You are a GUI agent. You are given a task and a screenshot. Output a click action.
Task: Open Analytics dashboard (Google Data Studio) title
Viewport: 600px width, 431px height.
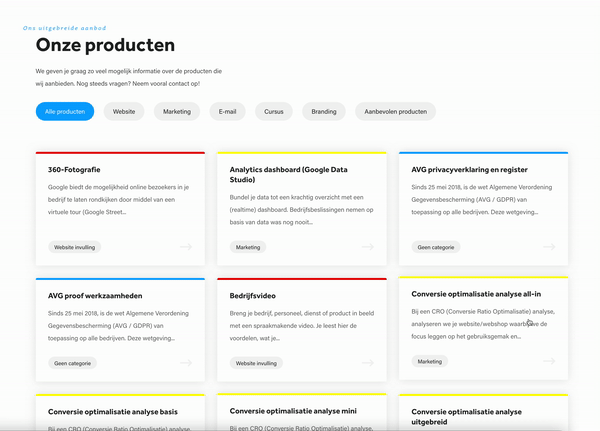(x=288, y=170)
